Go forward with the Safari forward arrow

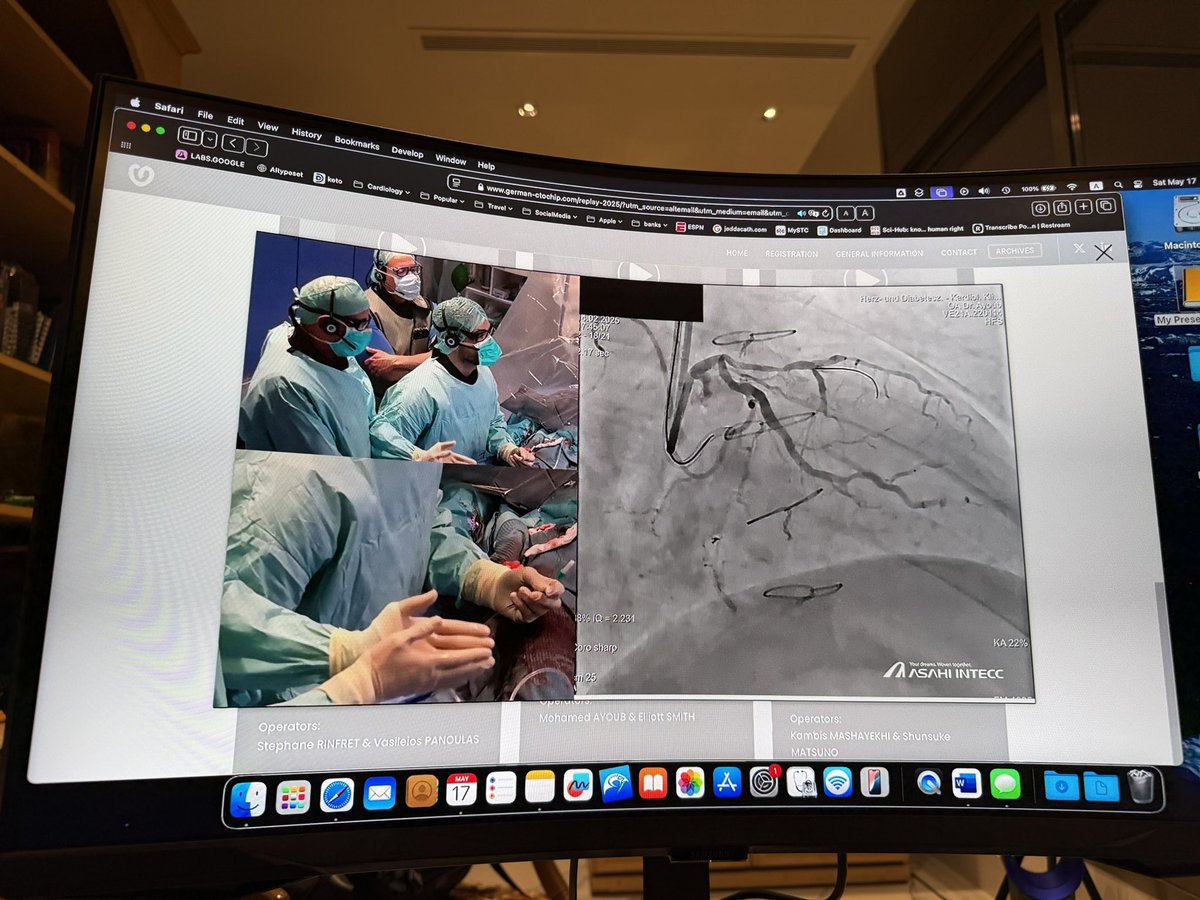(x=255, y=146)
